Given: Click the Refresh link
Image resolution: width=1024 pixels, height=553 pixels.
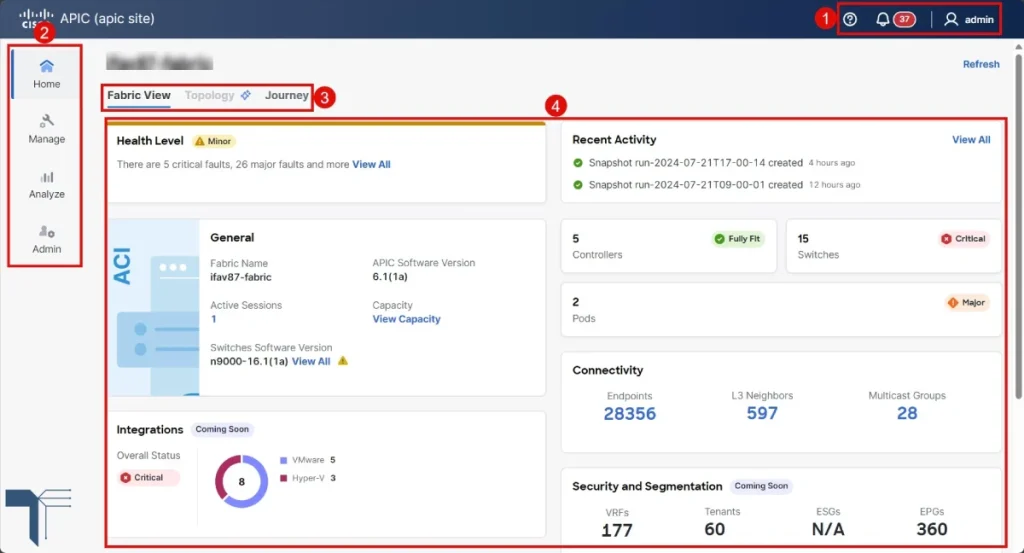Looking at the screenshot, I should pyautogui.click(x=981, y=64).
